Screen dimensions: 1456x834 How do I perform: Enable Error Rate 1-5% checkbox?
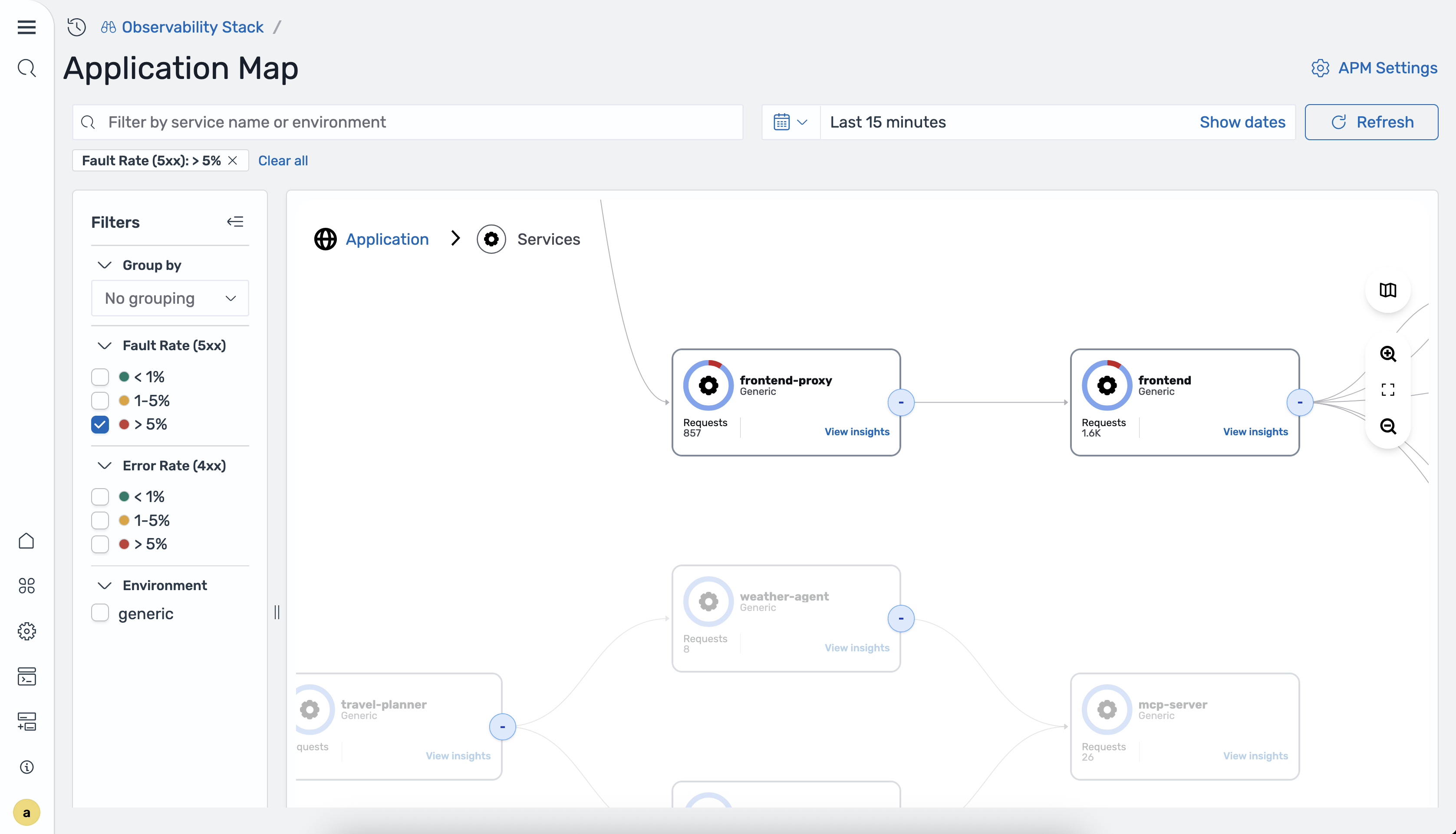tap(100, 520)
